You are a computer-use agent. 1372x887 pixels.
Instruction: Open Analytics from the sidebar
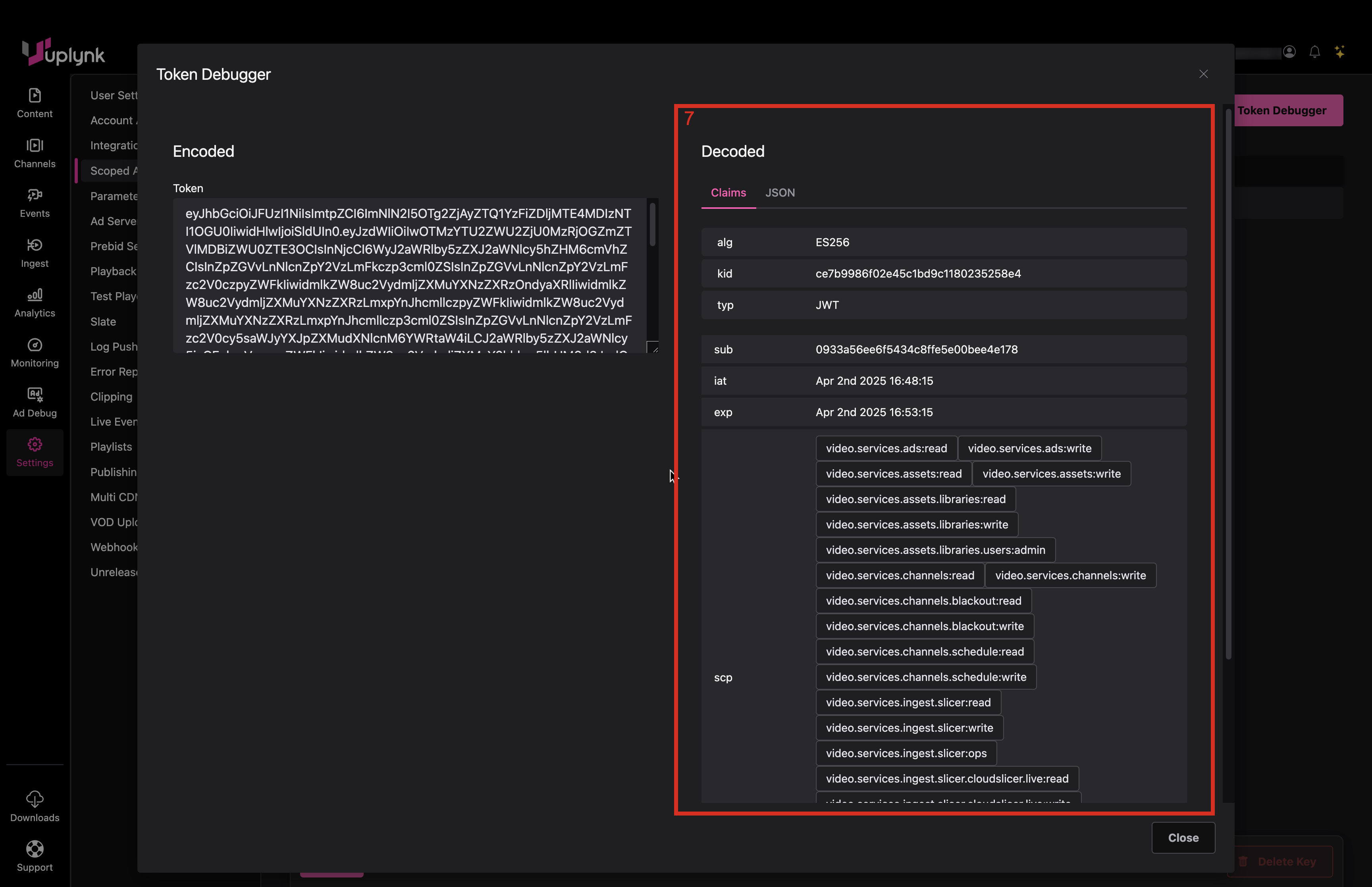point(35,295)
